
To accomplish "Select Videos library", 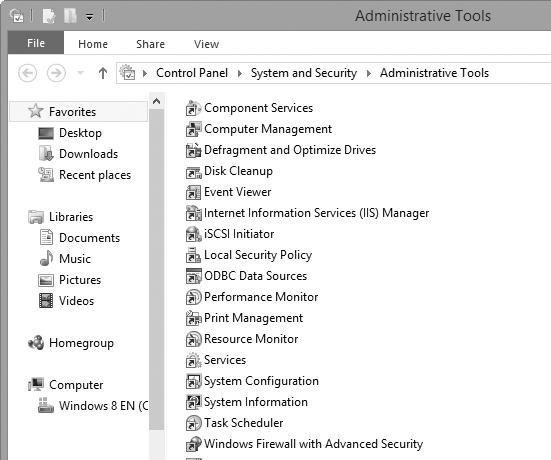I will click(66, 301).
